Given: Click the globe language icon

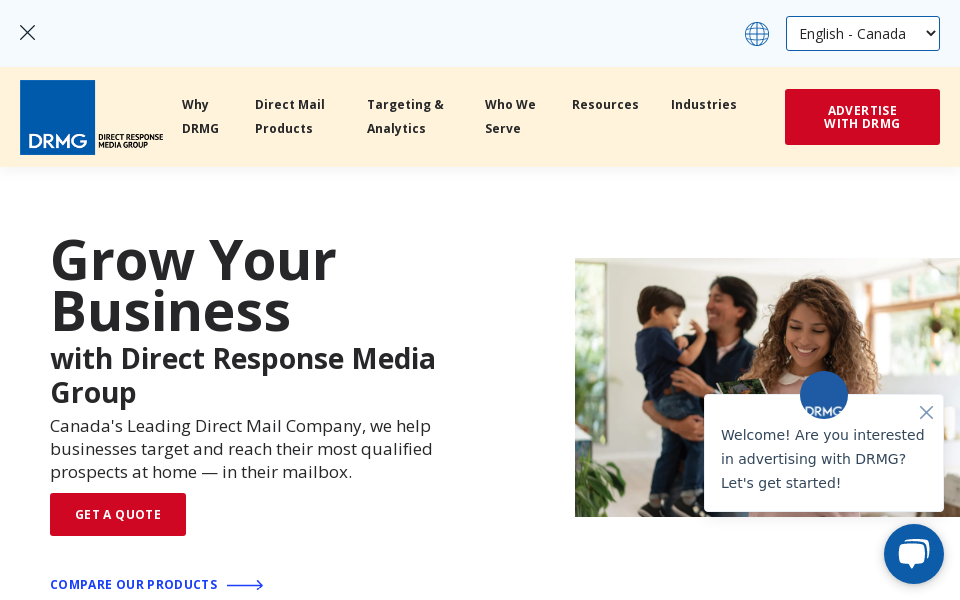Looking at the screenshot, I should point(757,34).
